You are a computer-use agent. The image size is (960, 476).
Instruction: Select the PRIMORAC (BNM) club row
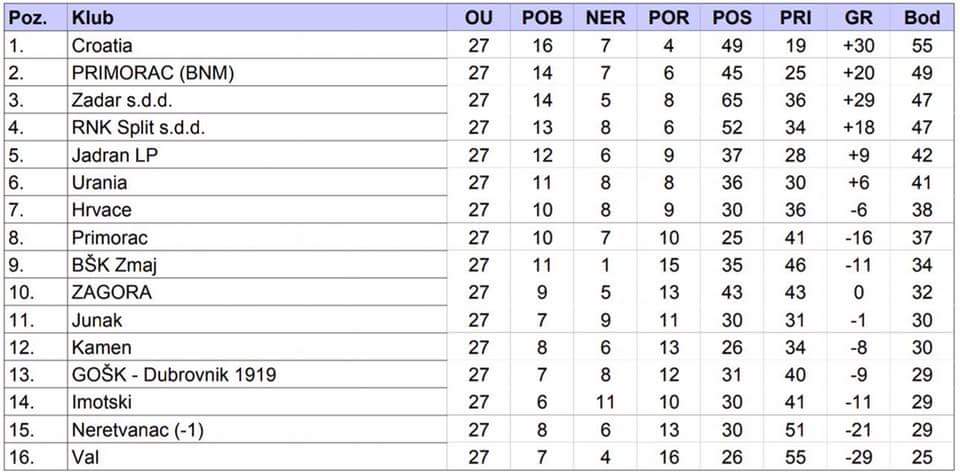[153, 73]
